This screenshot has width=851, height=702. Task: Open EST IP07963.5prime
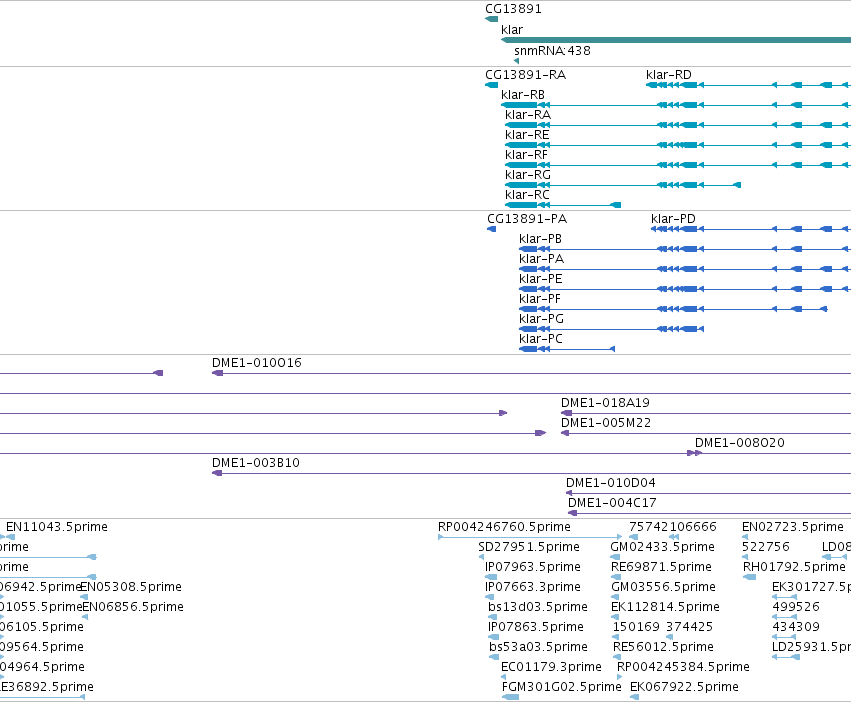point(532,567)
